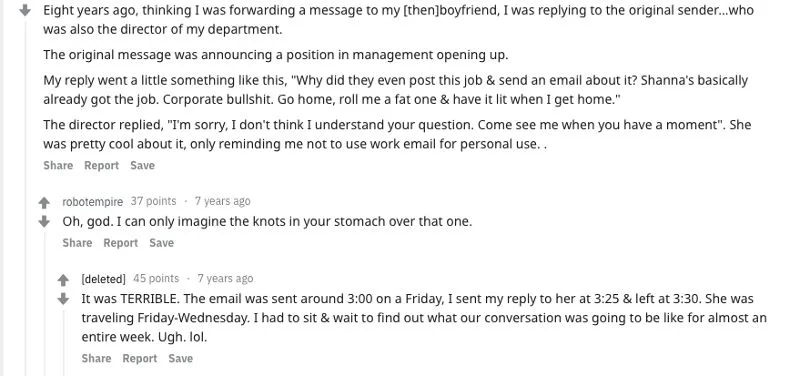The width and height of the screenshot is (800, 376).
Task: Save the 'It was TERRIBLE' reply
Action: [181, 358]
